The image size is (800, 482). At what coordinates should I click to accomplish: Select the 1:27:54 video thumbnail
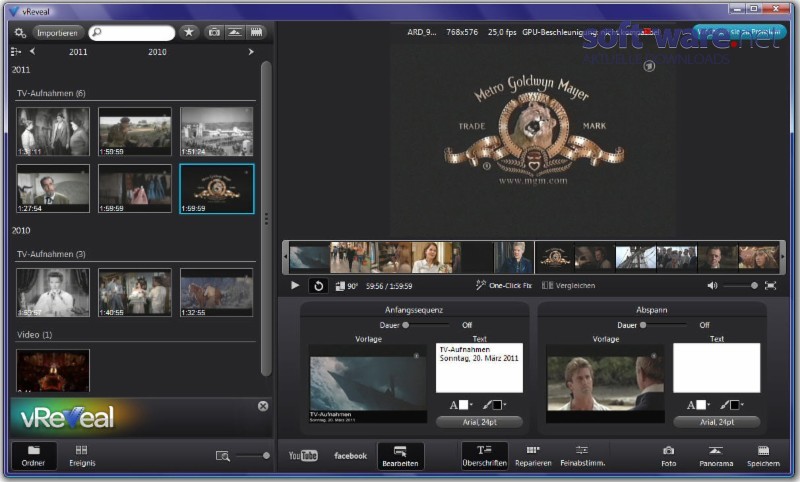53,189
